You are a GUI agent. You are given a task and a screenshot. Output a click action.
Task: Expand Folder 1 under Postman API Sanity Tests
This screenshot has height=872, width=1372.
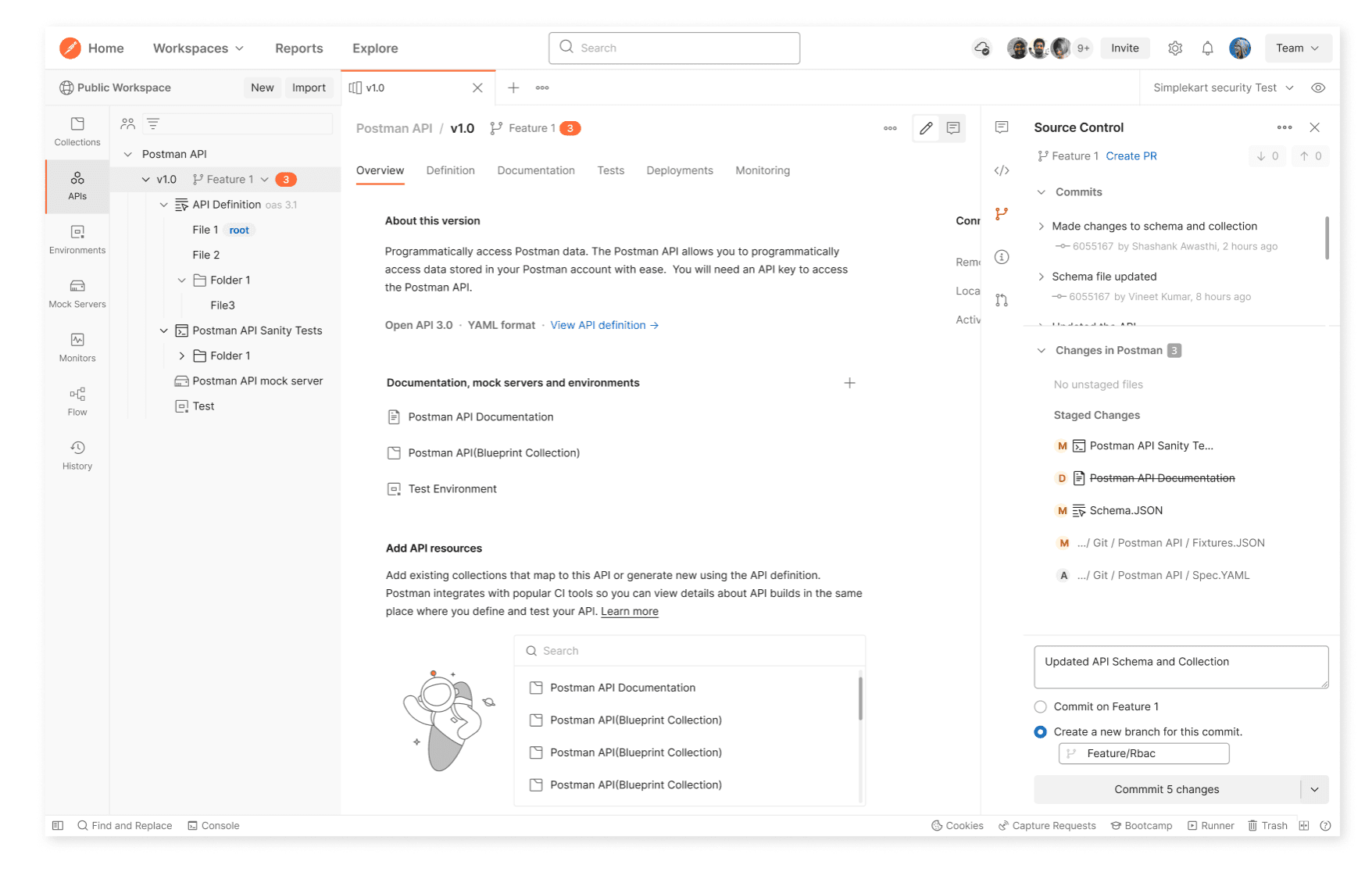[x=182, y=356]
